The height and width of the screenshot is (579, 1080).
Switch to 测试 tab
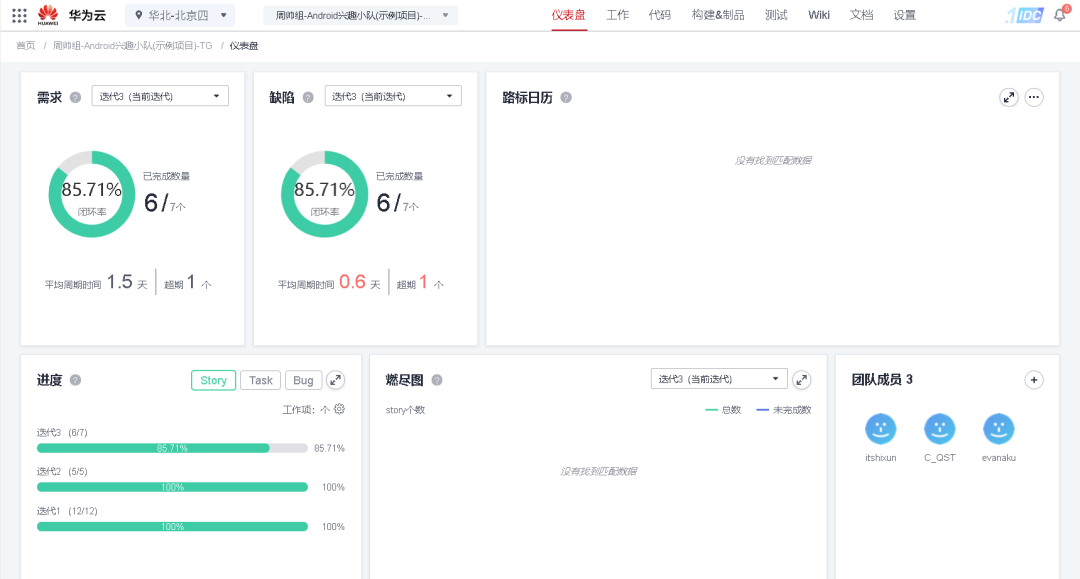pyautogui.click(x=776, y=15)
